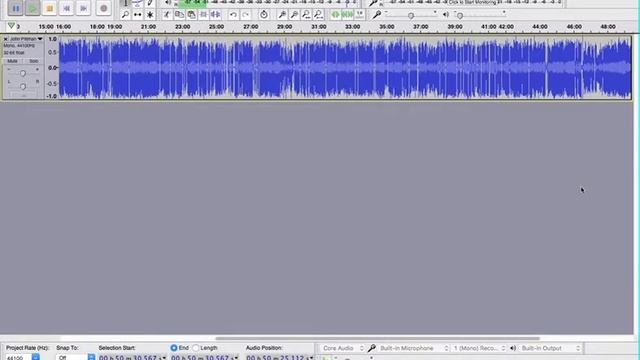This screenshot has width=640, height=360.
Task: Adjust the track pan L/R slider
Action: (x=23, y=86)
